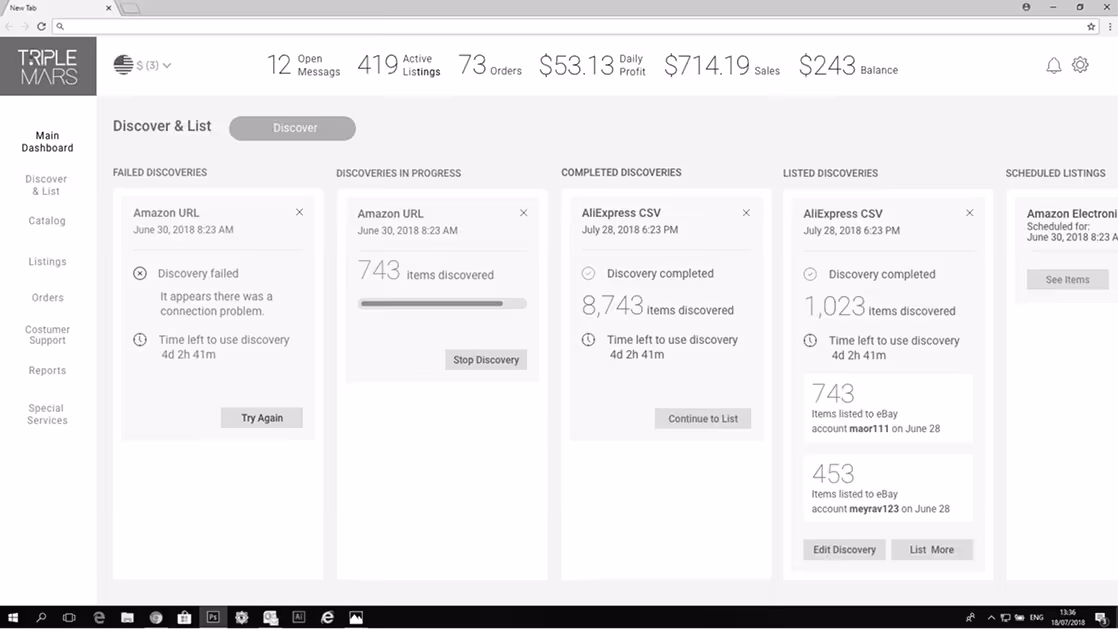Image resolution: width=1118 pixels, height=629 pixels.
Task: Click Continue to List button
Action: [x=703, y=419]
